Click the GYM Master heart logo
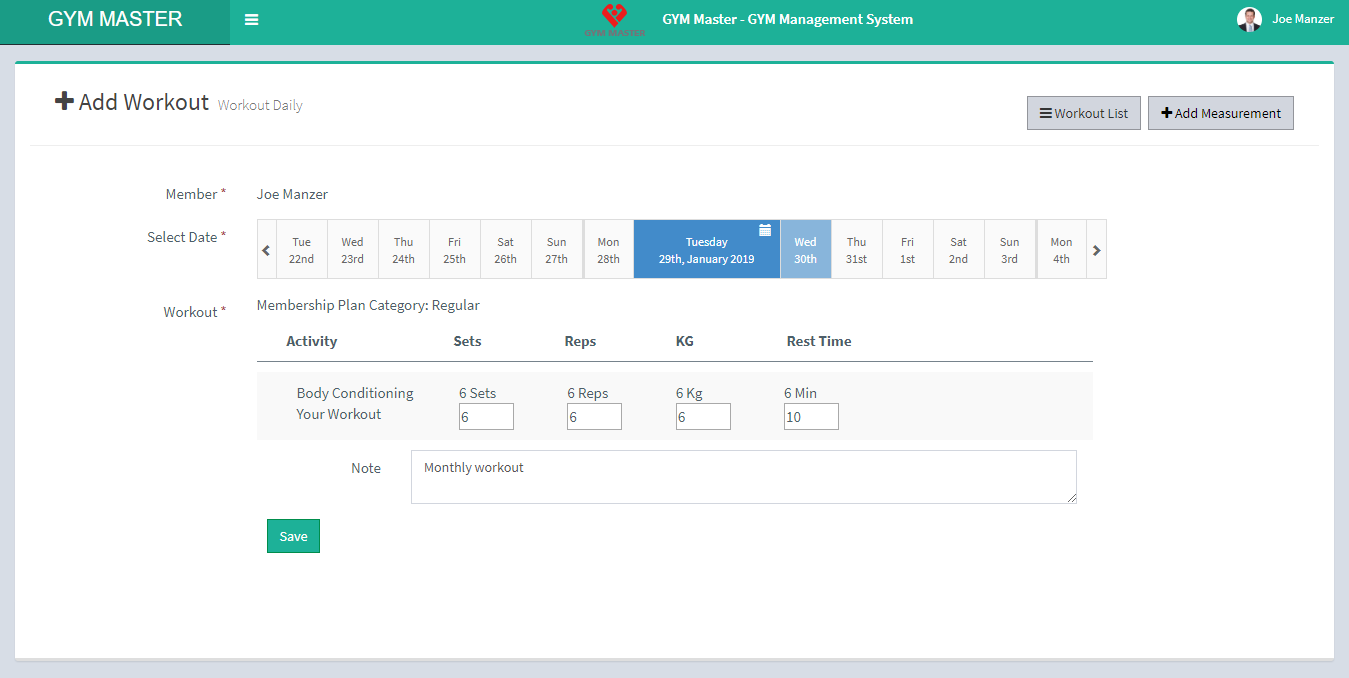Image resolution: width=1349 pixels, height=678 pixels. [x=614, y=19]
